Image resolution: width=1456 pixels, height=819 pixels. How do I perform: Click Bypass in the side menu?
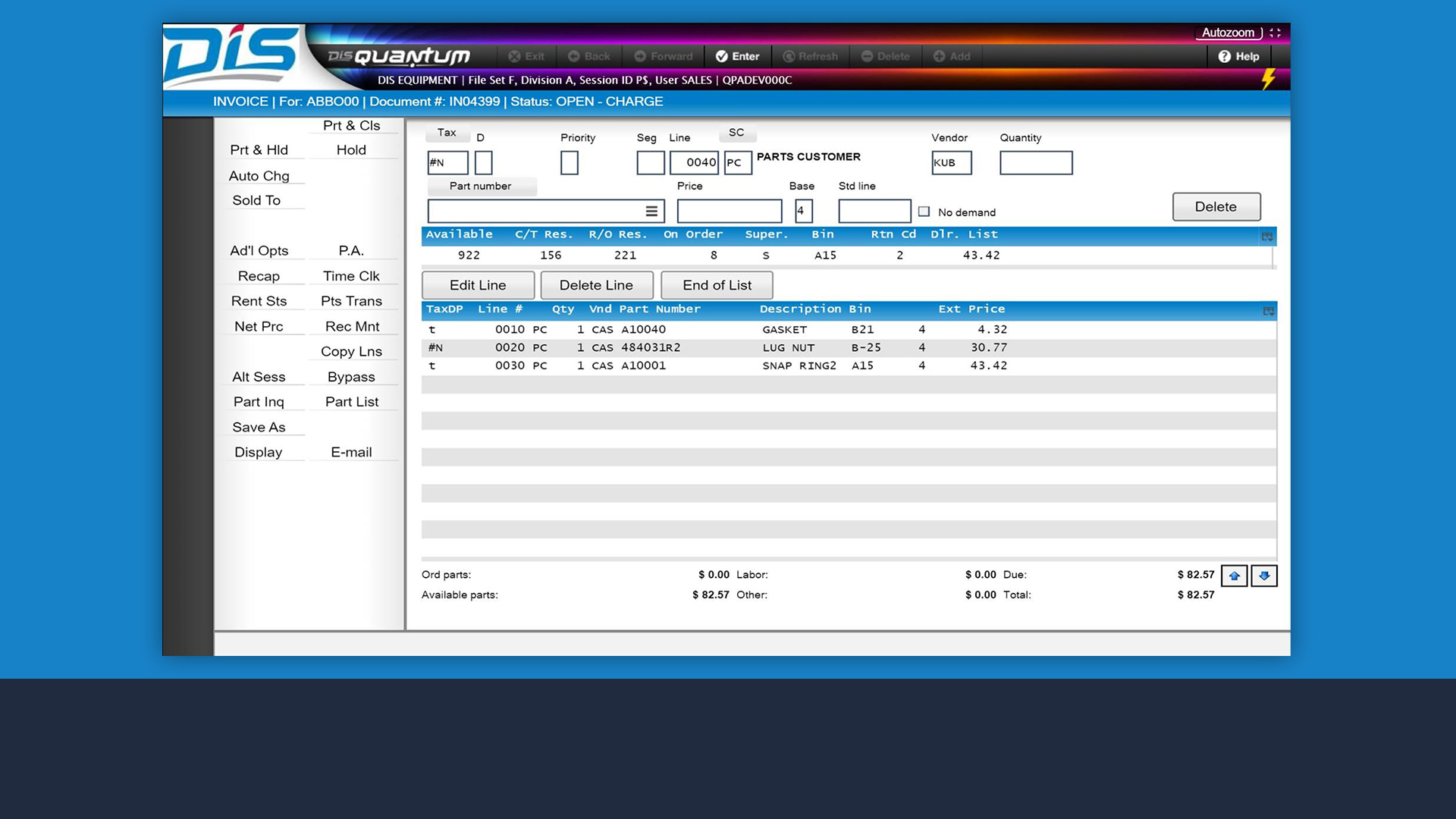[352, 377]
